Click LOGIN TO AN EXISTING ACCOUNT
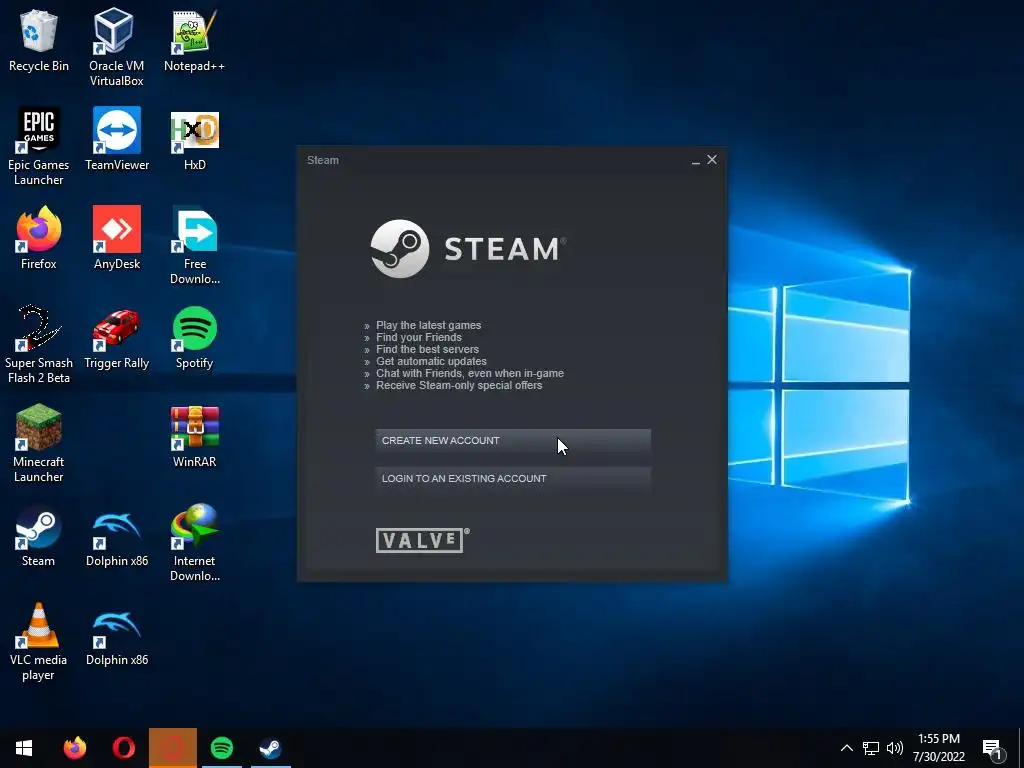The width and height of the screenshot is (1024, 768). coord(513,479)
